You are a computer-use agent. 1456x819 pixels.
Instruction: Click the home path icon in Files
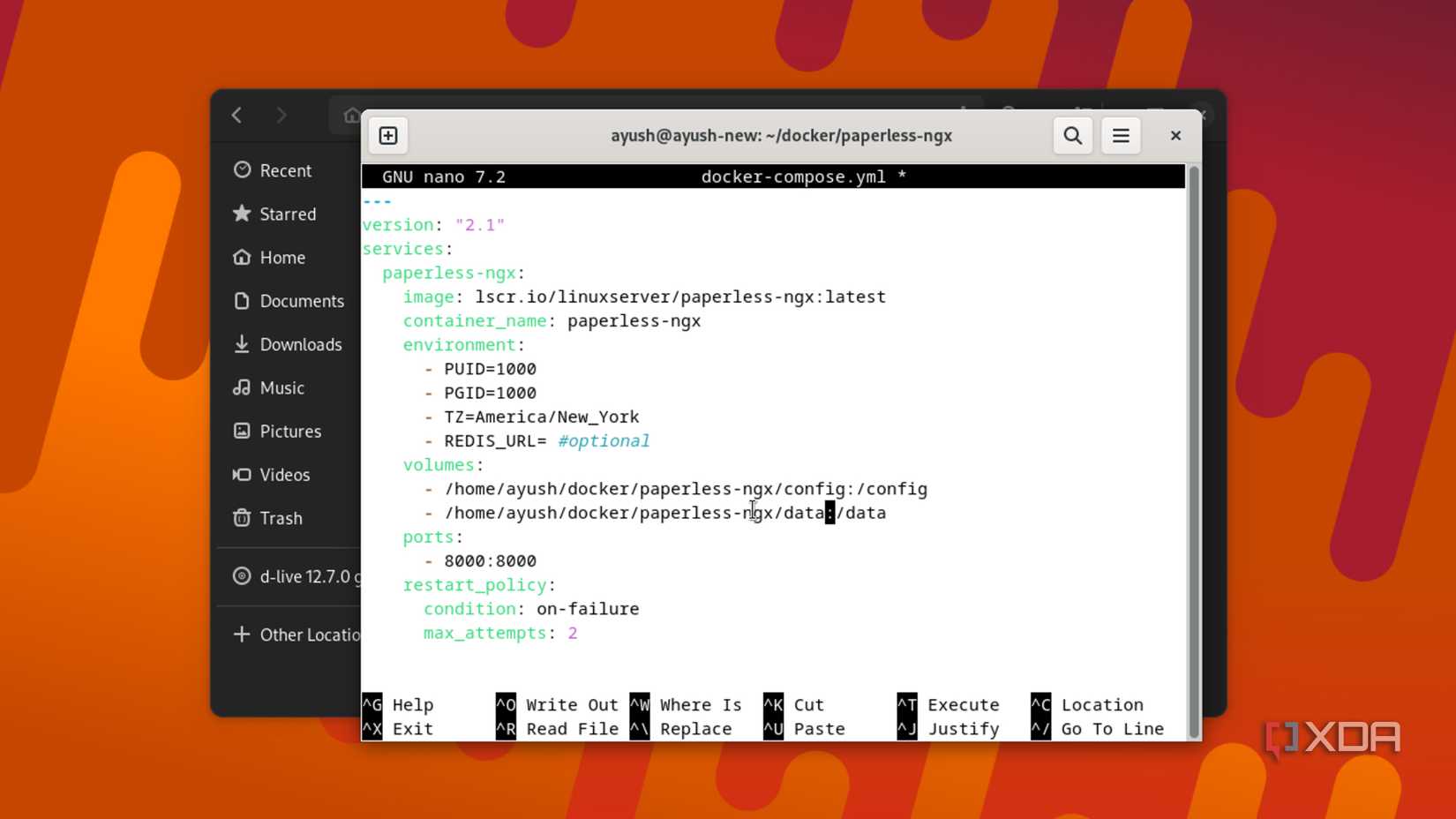(351, 115)
